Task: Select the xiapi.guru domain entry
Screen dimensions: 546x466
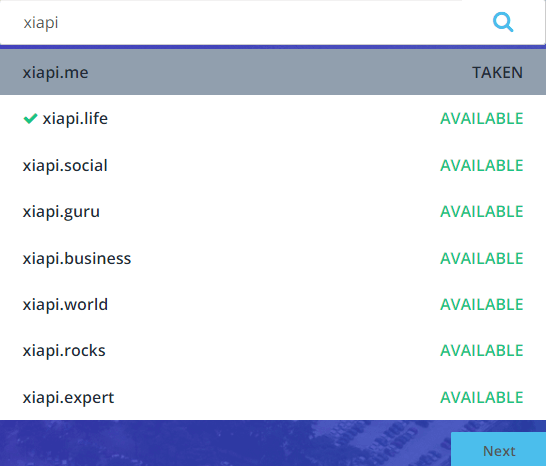Action: click(273, 211)
